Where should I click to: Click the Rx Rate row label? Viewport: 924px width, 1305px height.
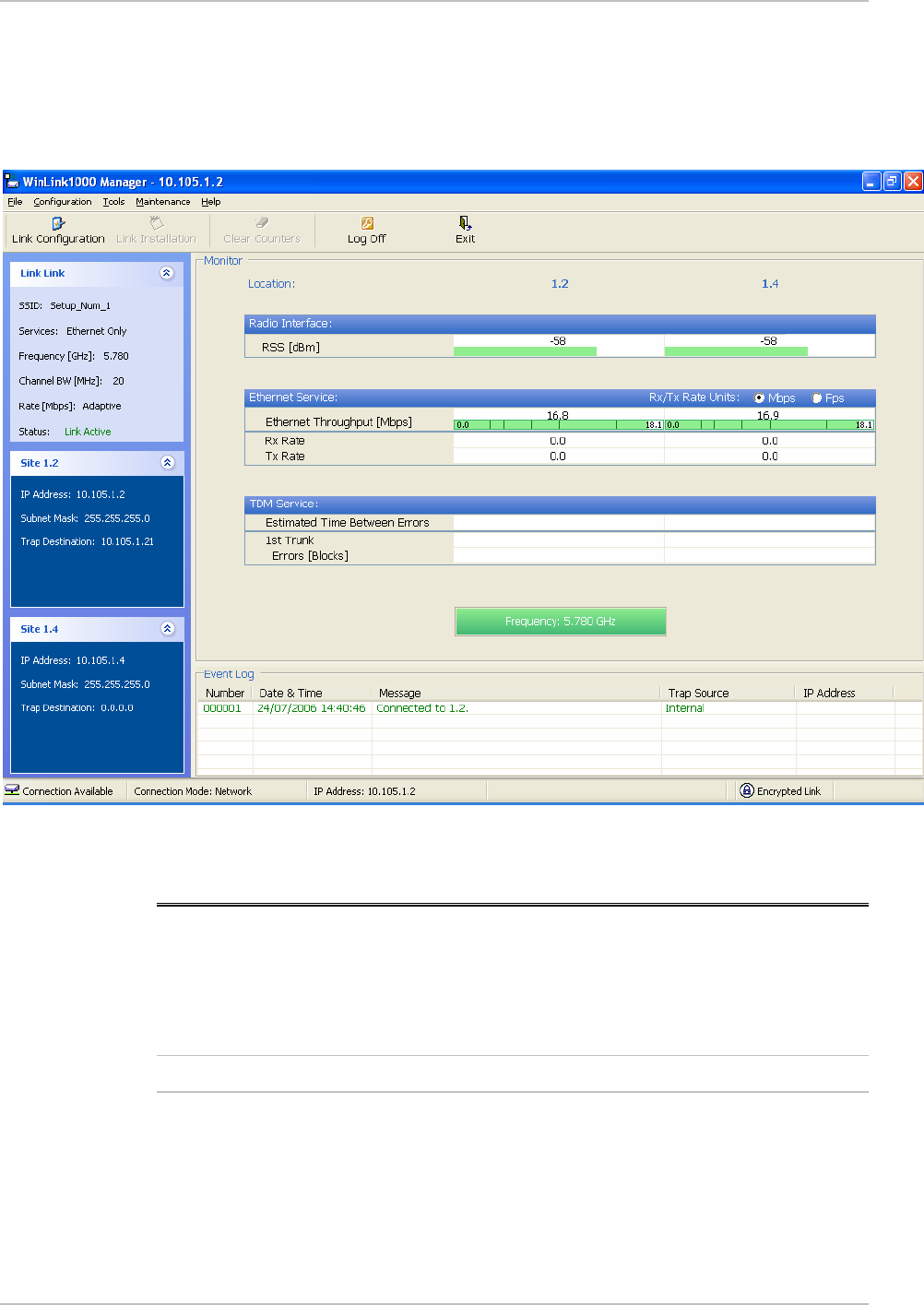click(285, 441)
